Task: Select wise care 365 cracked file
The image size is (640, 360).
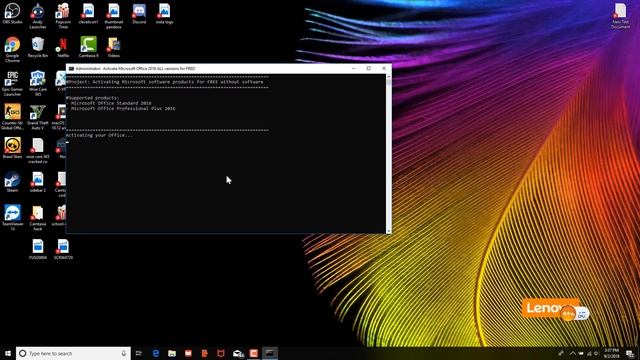Action: (x=38, y=151)
